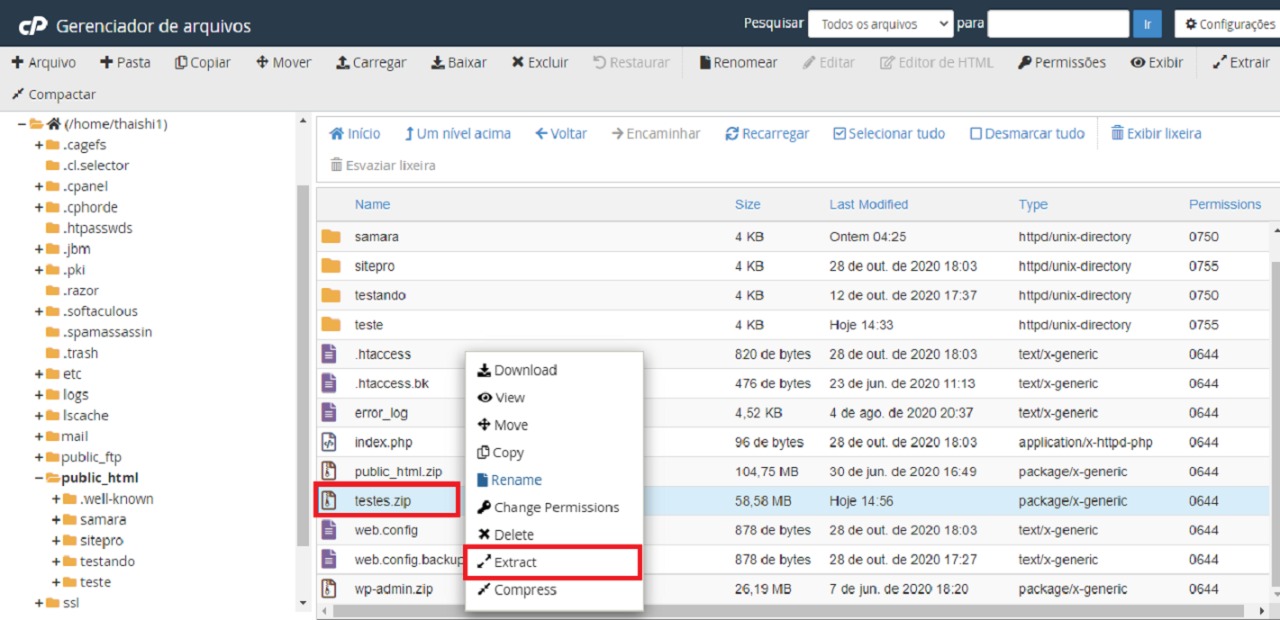The height and width of the screenshot is (620, 1280).
Task: Click the Mover toolbar button
Action: 283,62
